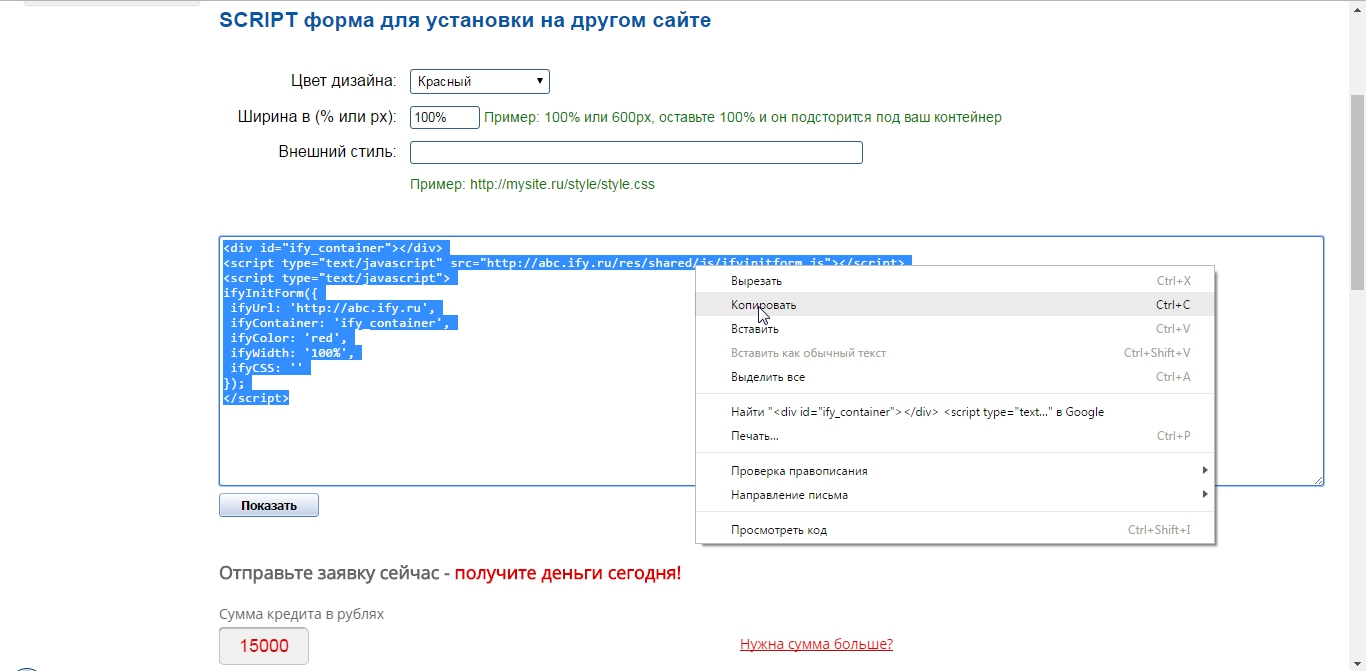Select Найти in Google context menu entry
This screenshot has width=1366, height=671.
955,412
